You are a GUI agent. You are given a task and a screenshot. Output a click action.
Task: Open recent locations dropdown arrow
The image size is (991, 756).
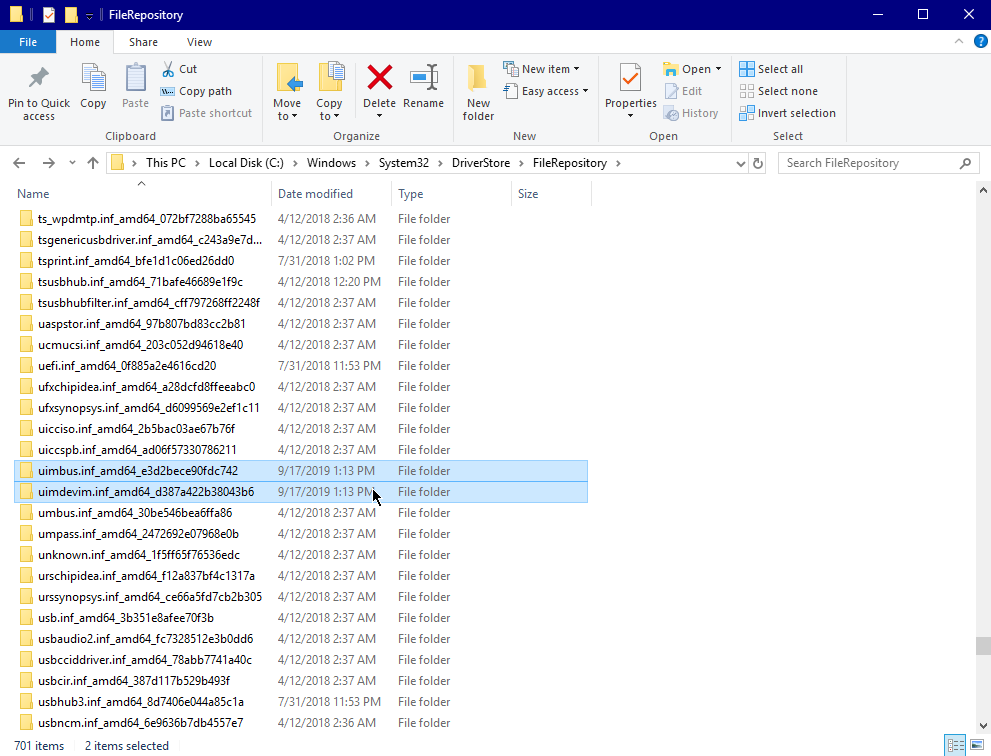[72, 163]
